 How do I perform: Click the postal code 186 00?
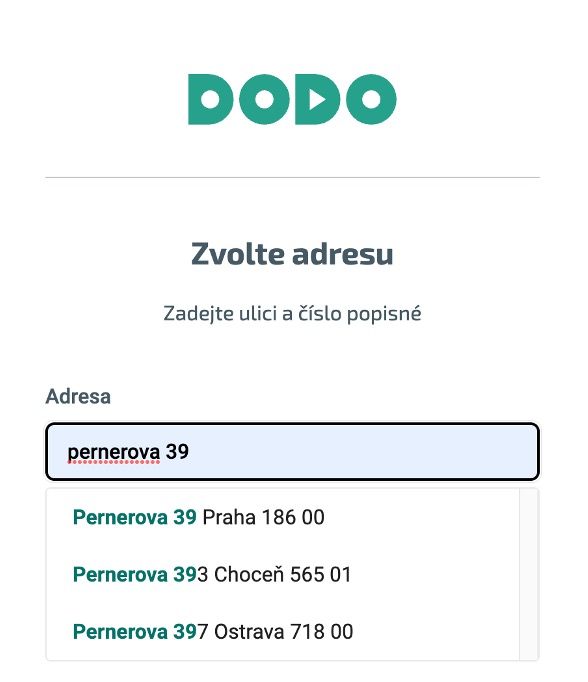[x=293, y=518]
